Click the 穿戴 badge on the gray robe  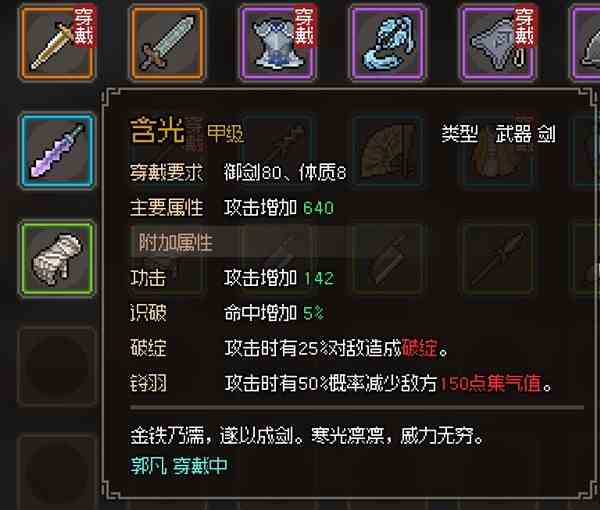pos(524,26)
